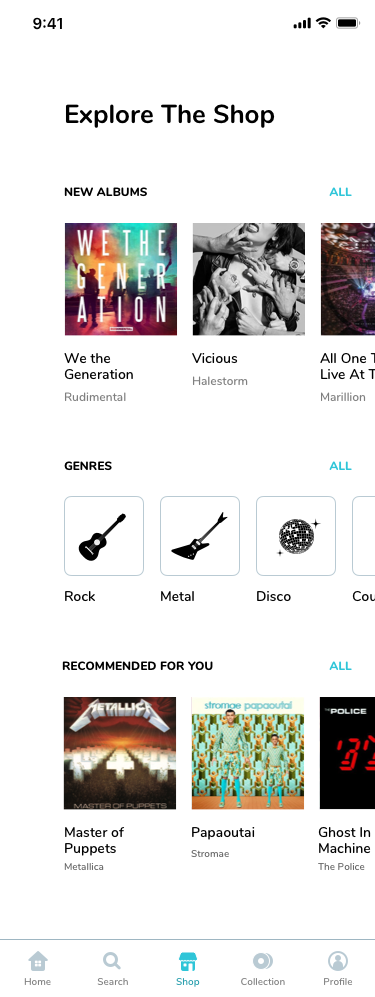Image resolution: width=375 pixels, height=997 pixels.
Task: Tap the Metallica artist name
Action: 84,867
